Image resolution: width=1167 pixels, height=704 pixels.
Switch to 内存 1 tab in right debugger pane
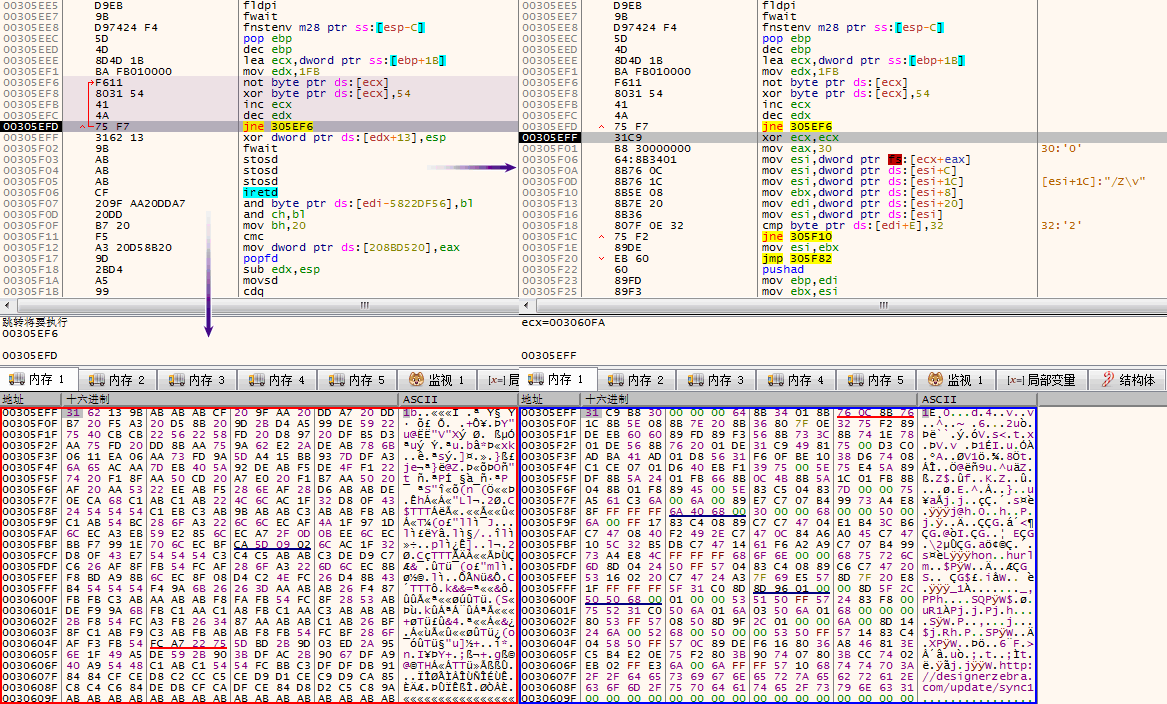(558, 380)
